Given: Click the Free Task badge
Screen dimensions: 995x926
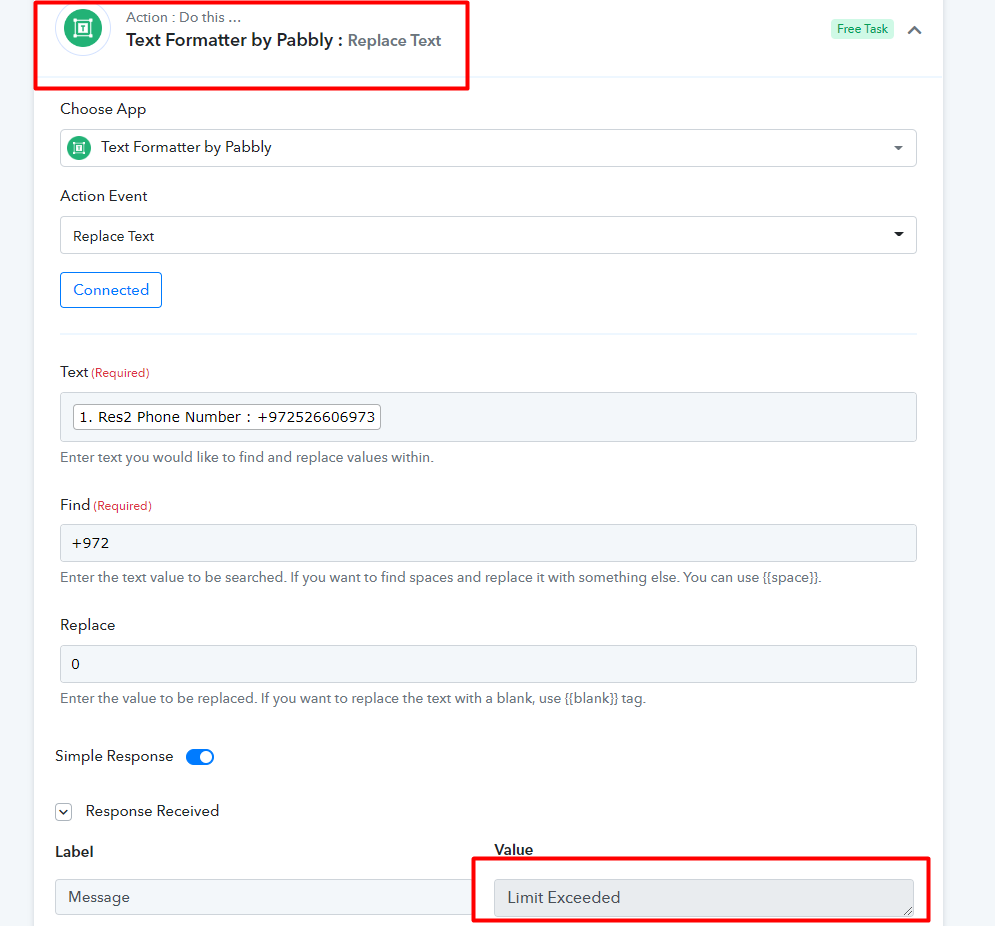Looking at the screenshot, I should pos(862,29).
